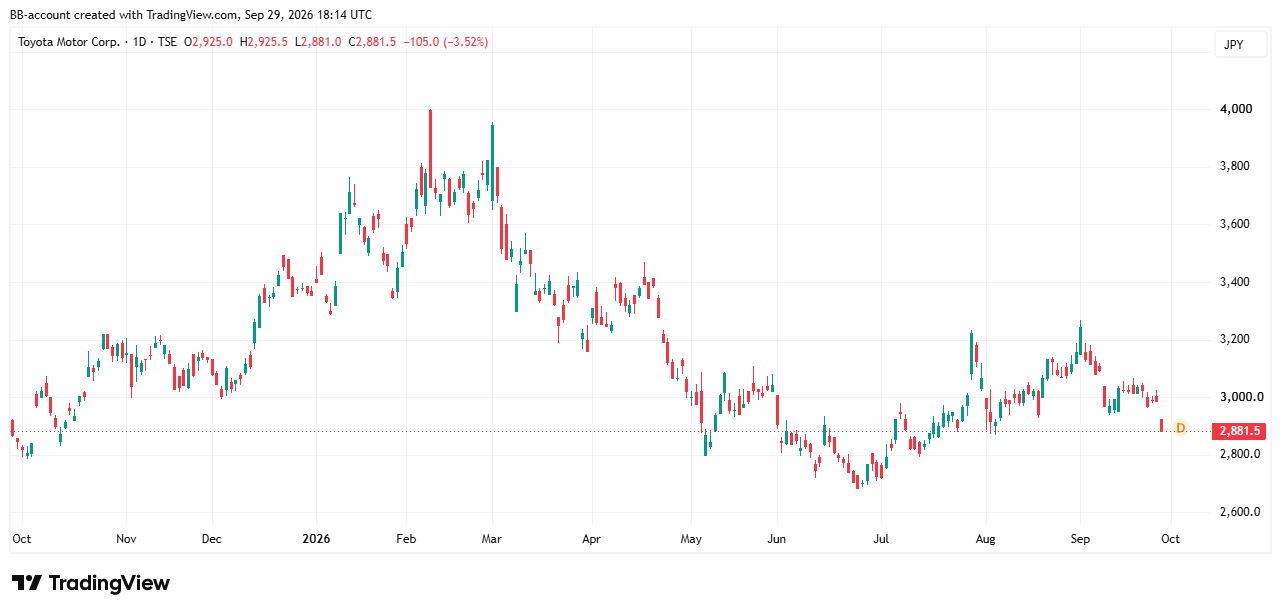Click the red 2,881.5 current price label
Screen dimensions: 1281x613
[x=1238, y=432]
